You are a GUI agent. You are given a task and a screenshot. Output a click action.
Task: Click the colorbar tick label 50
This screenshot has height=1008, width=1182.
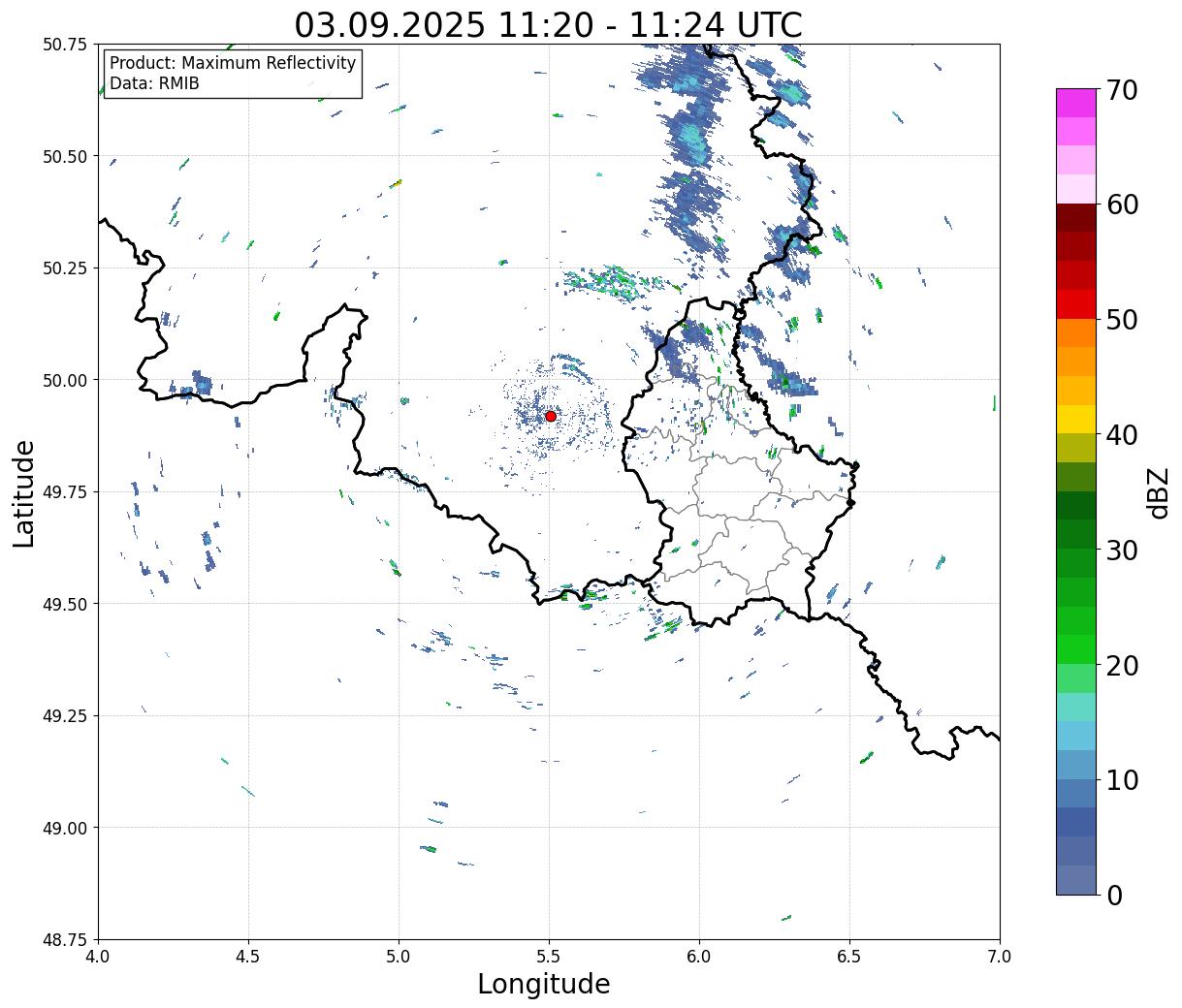point(1121,320)
